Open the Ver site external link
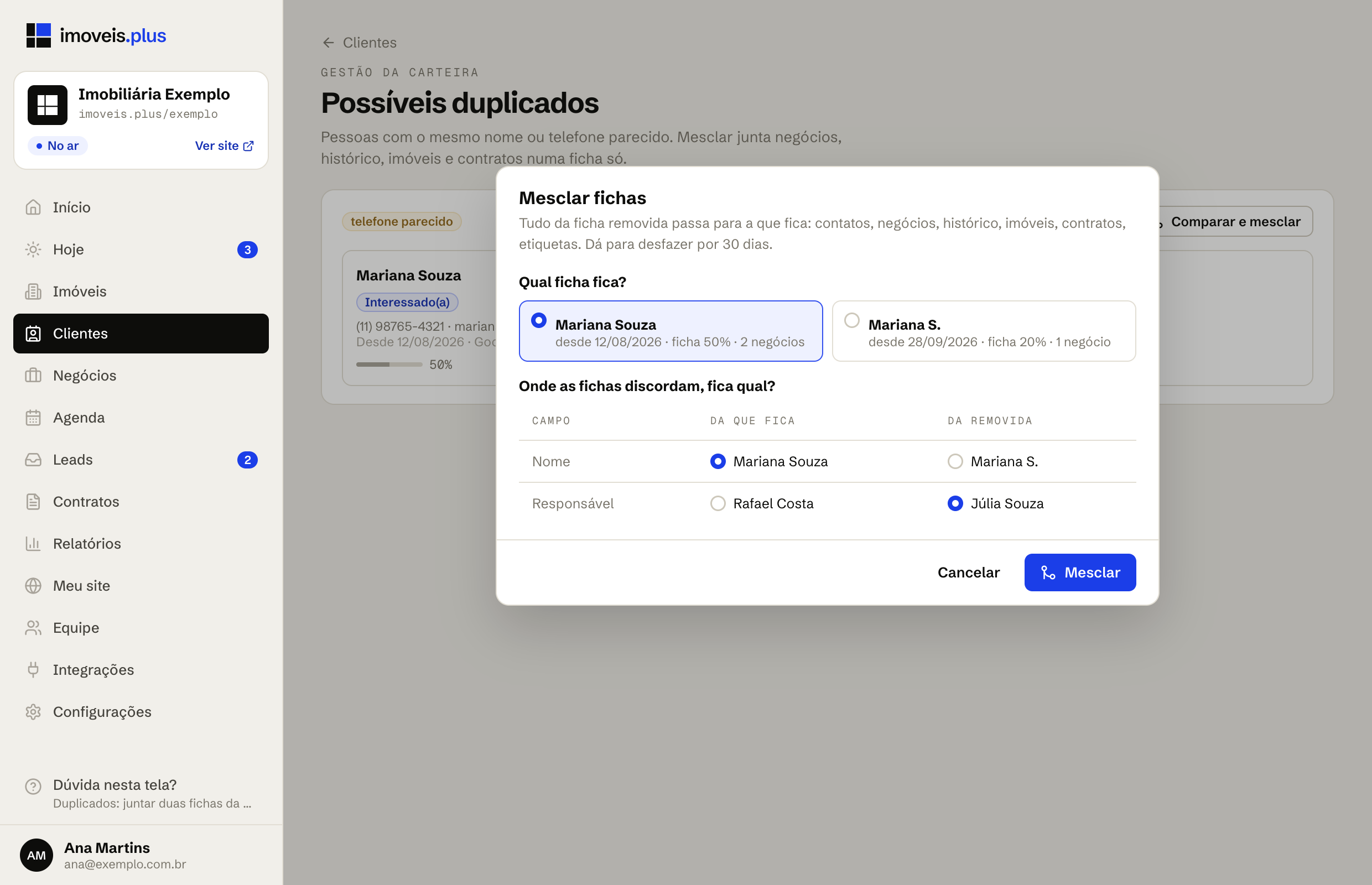The image size is (1372, 885). (x=224, y=146)
